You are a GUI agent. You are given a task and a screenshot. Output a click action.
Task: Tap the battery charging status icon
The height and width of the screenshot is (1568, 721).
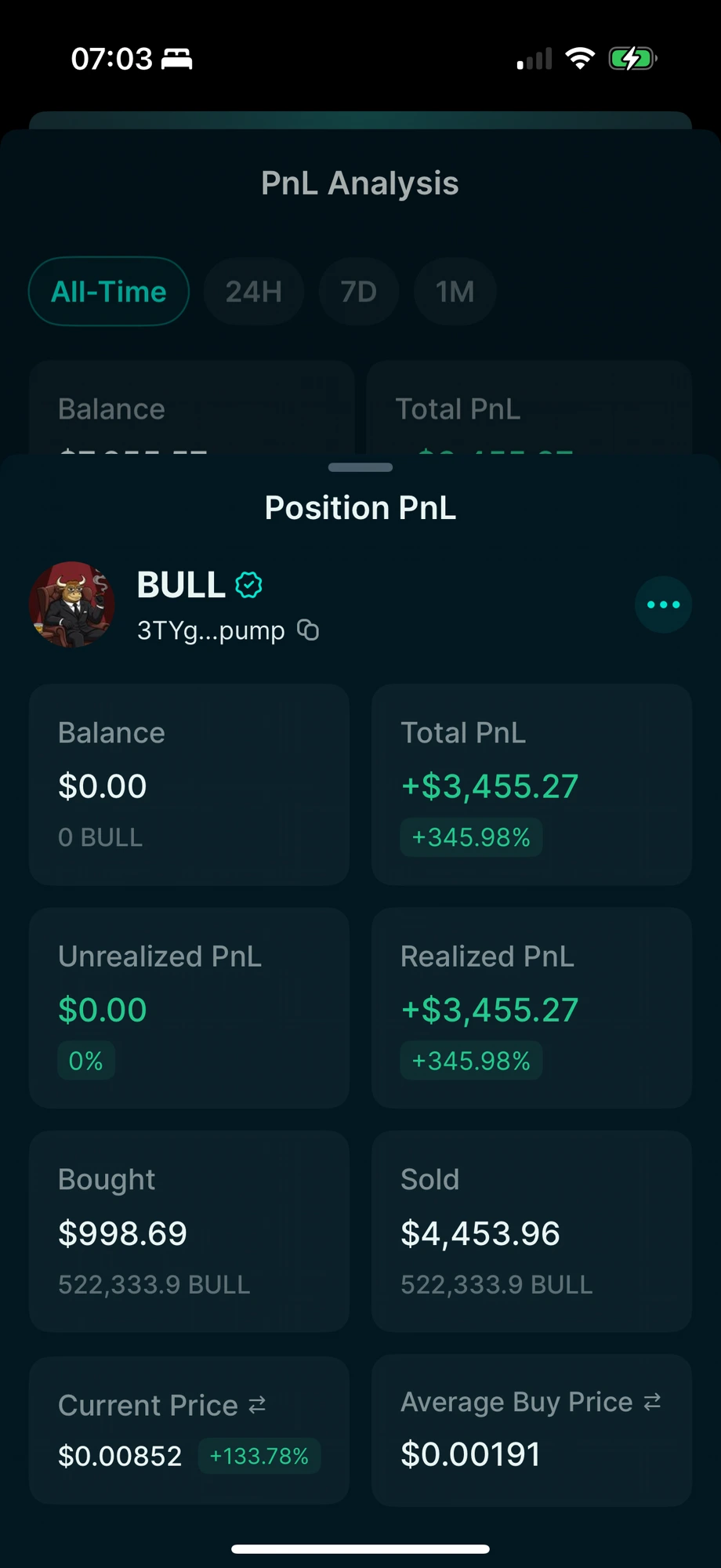pyautogui.click(x=632, y=59)
